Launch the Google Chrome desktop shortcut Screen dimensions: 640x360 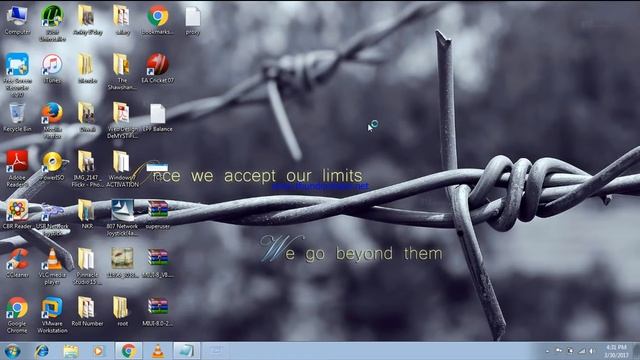point(17,315)
